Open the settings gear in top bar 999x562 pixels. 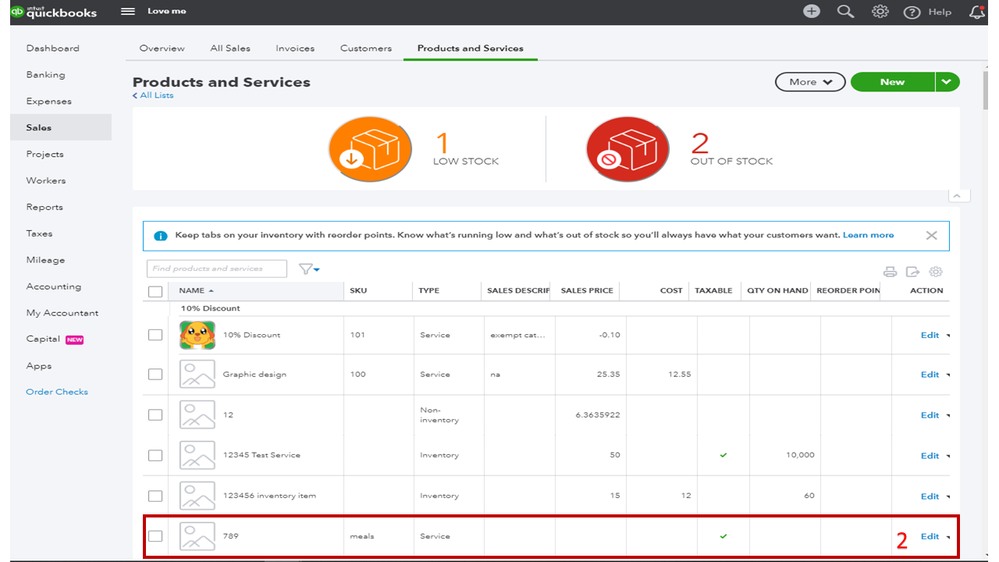click(880, 11)
